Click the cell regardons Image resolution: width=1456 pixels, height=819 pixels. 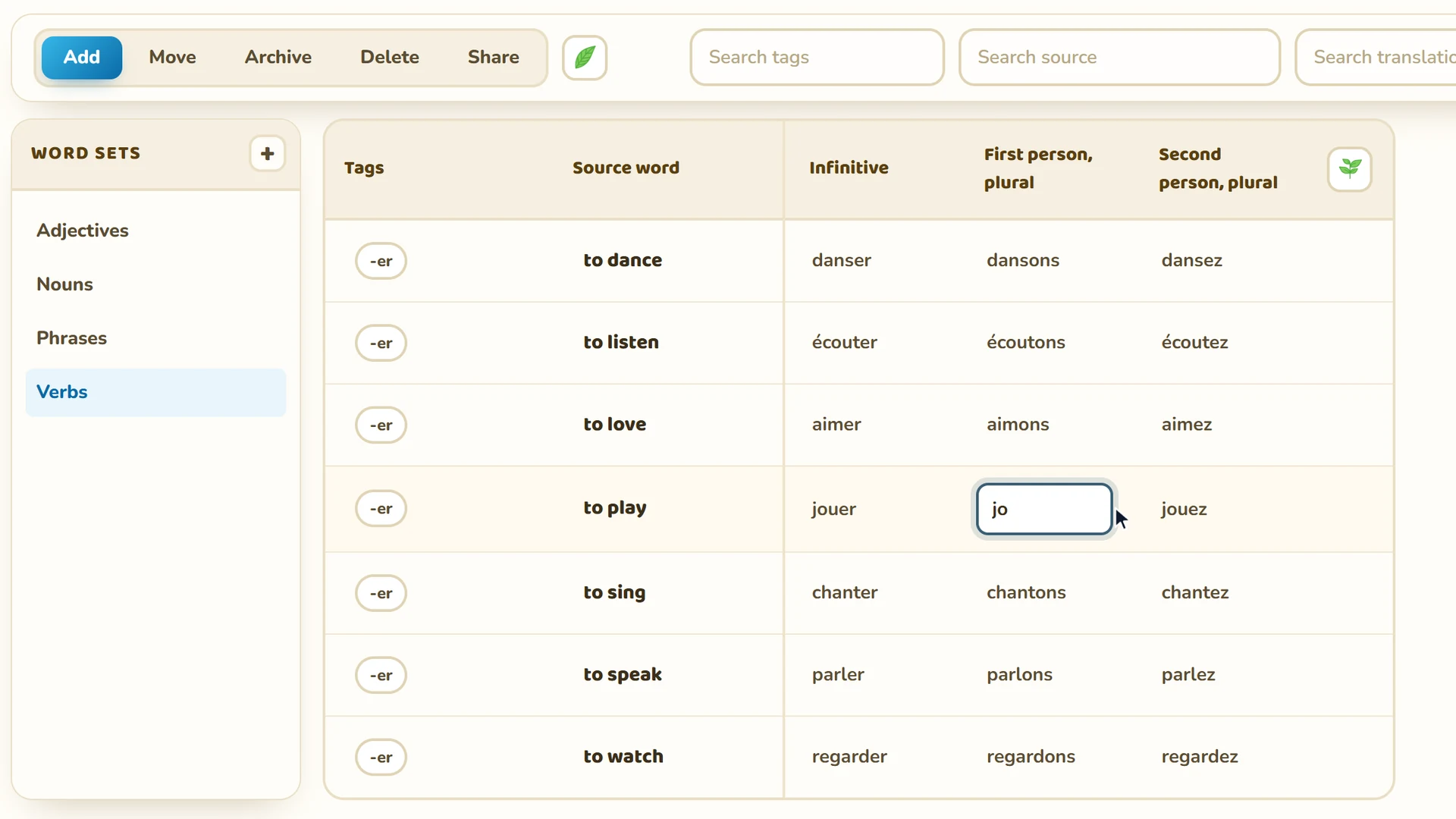coord(1031,757)
